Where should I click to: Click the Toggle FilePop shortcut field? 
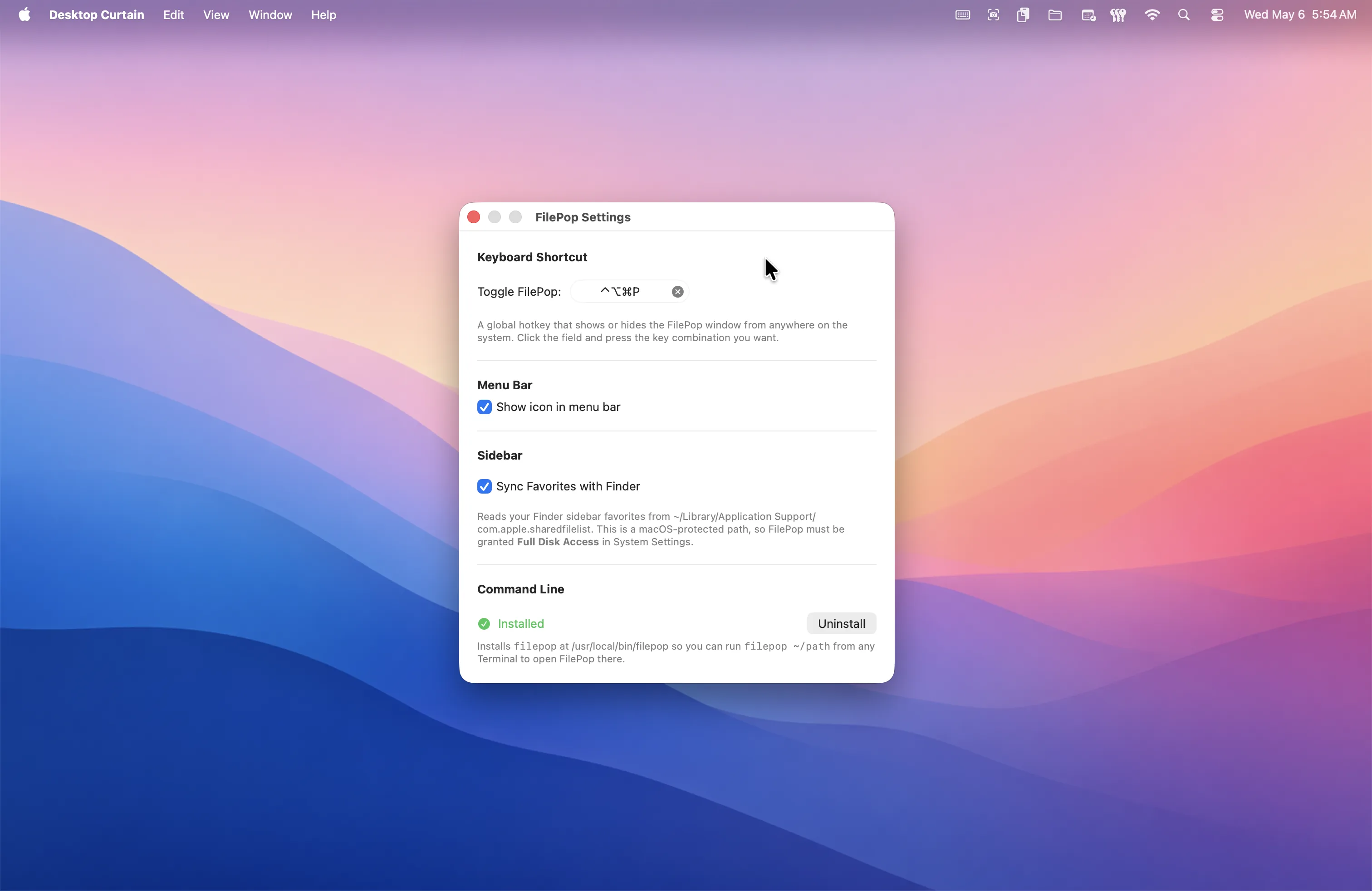click(x=629, y=292)
